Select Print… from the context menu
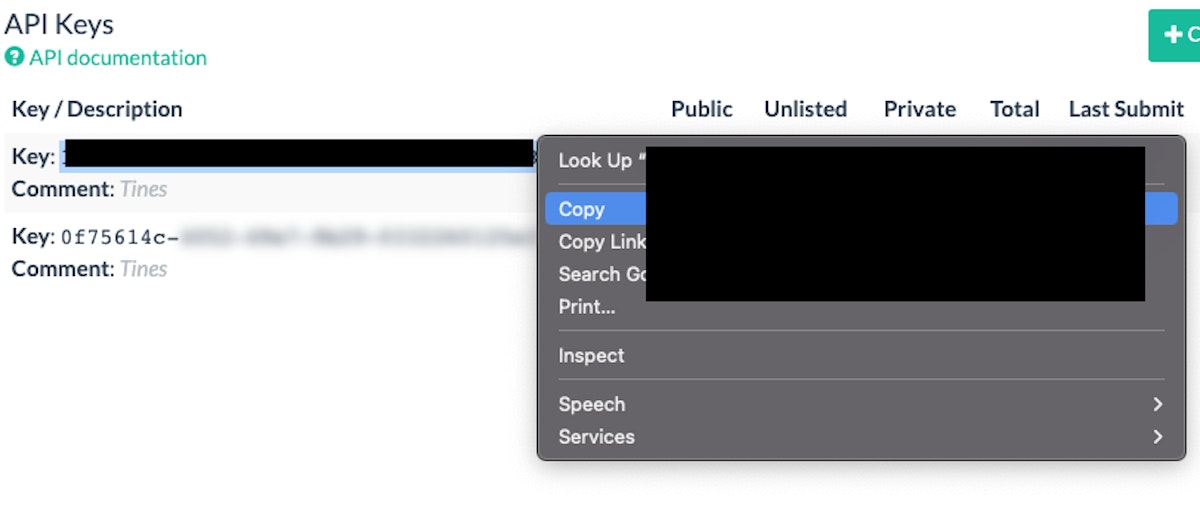Image resolution: width=1200 pixels, height=507 pixels. (587, 307)
